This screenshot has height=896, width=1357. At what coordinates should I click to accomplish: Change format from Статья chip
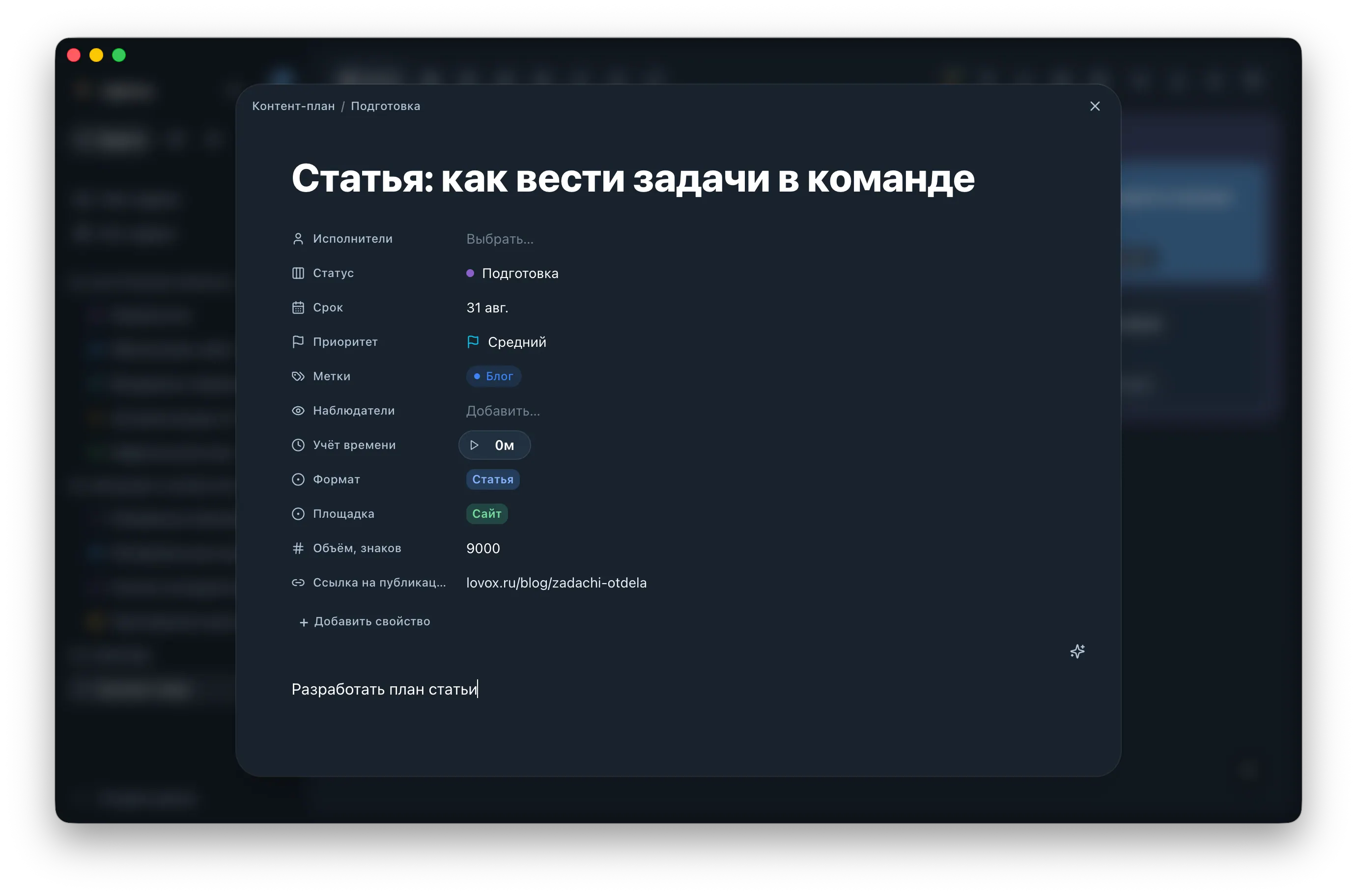pyautogui.click(x=492, y=479)
